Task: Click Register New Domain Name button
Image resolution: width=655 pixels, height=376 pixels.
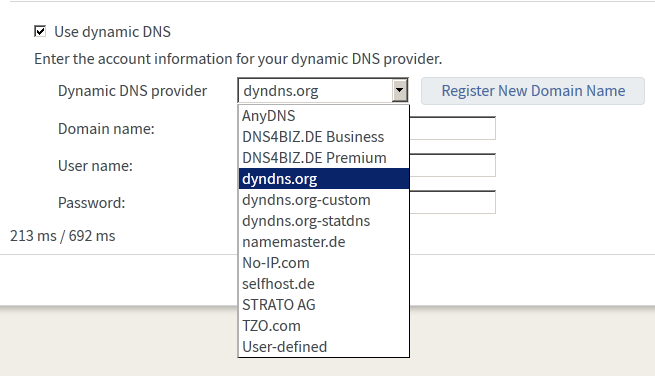Action: point(533,91)
